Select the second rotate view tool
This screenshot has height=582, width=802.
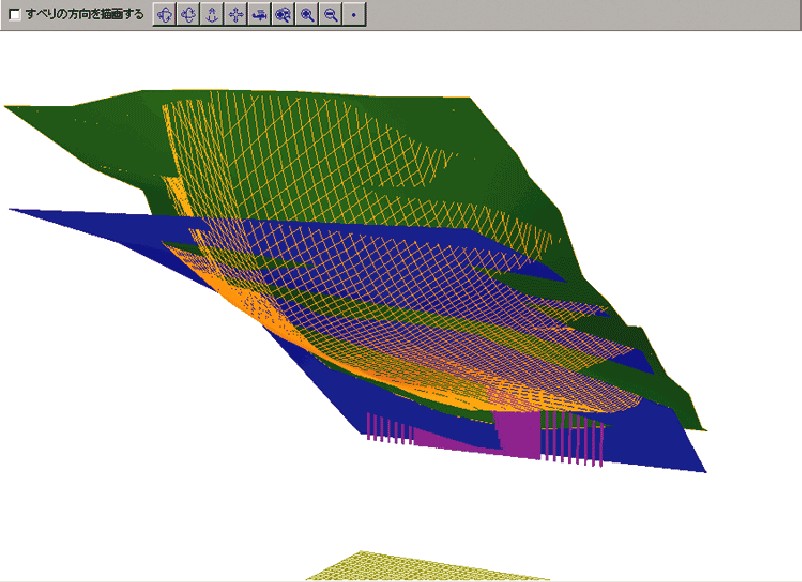tap(188, 14)
